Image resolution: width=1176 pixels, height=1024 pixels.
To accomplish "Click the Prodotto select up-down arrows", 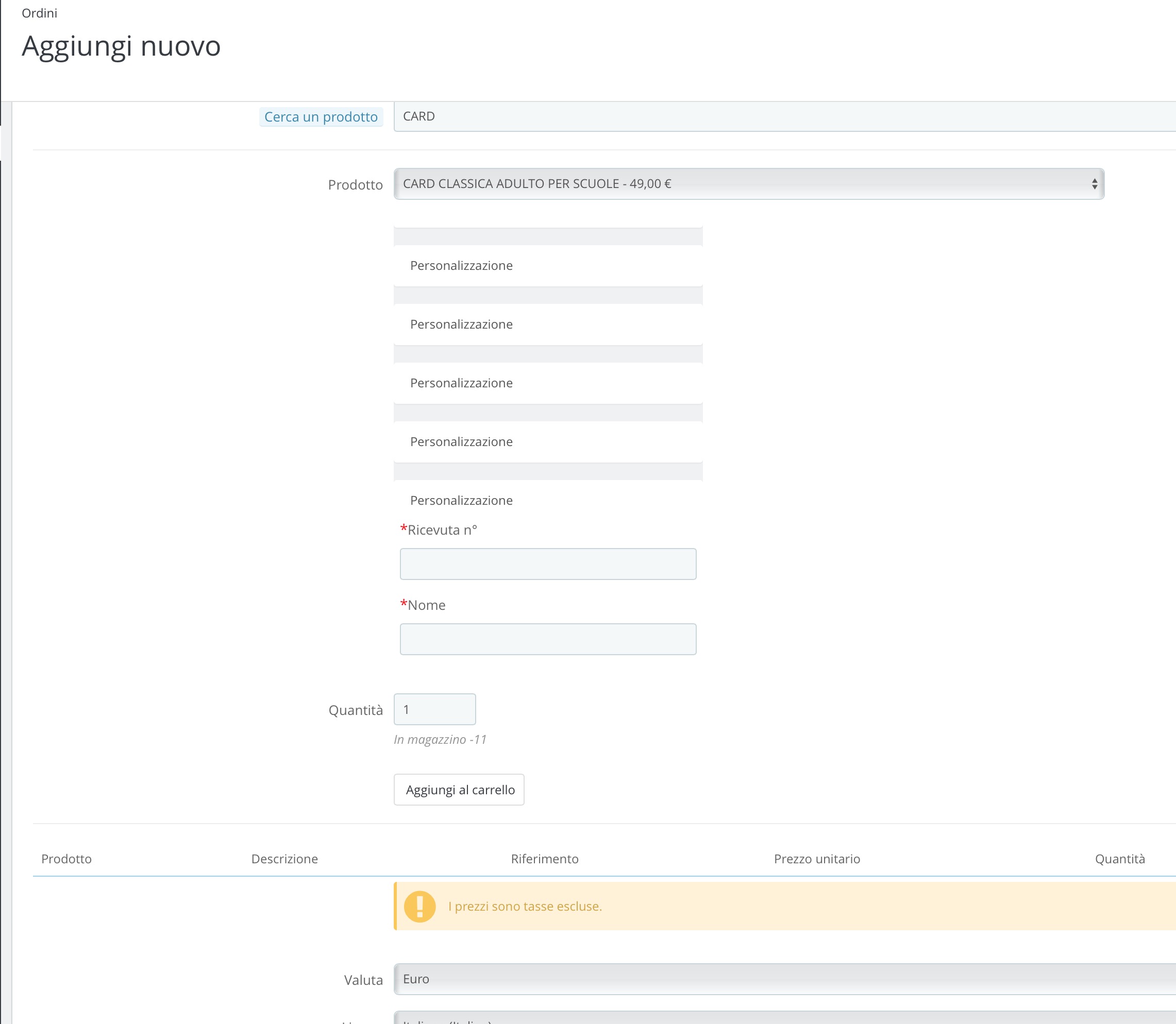I will [x=1094, y=184].
